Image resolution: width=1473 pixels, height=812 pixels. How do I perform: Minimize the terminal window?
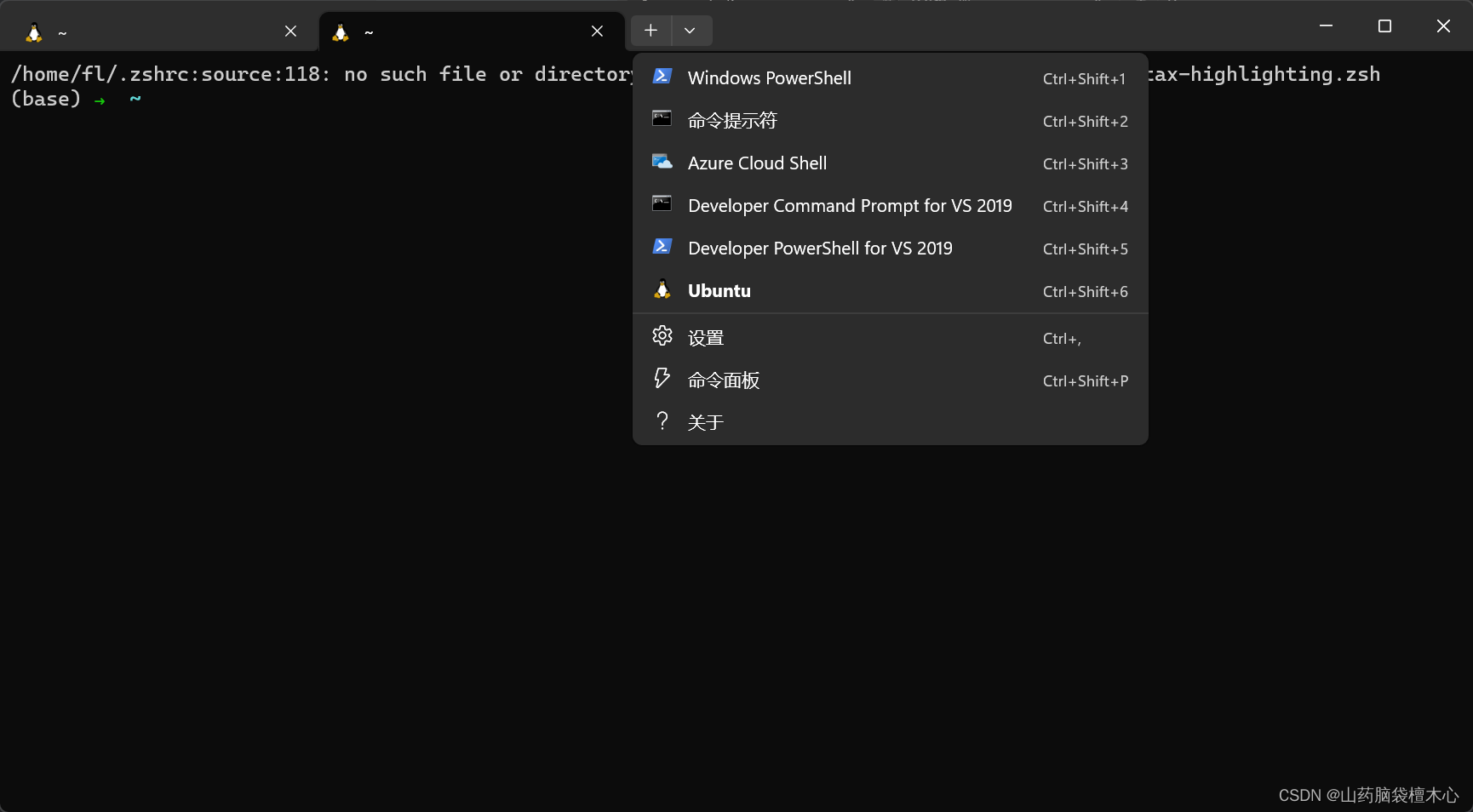[1326, 26]
